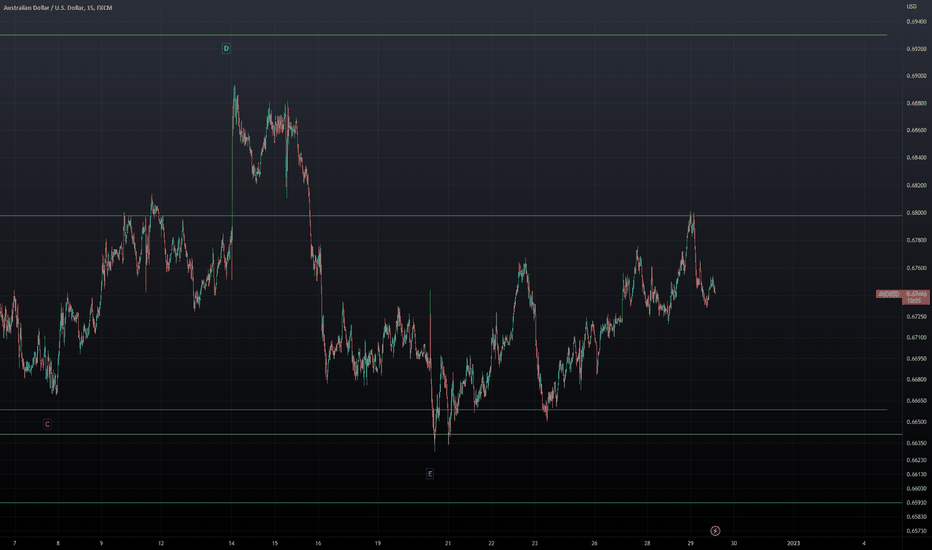Click the date label '29' on the time axis
This screenshot has width=932, height=550.
coord(690,543)
